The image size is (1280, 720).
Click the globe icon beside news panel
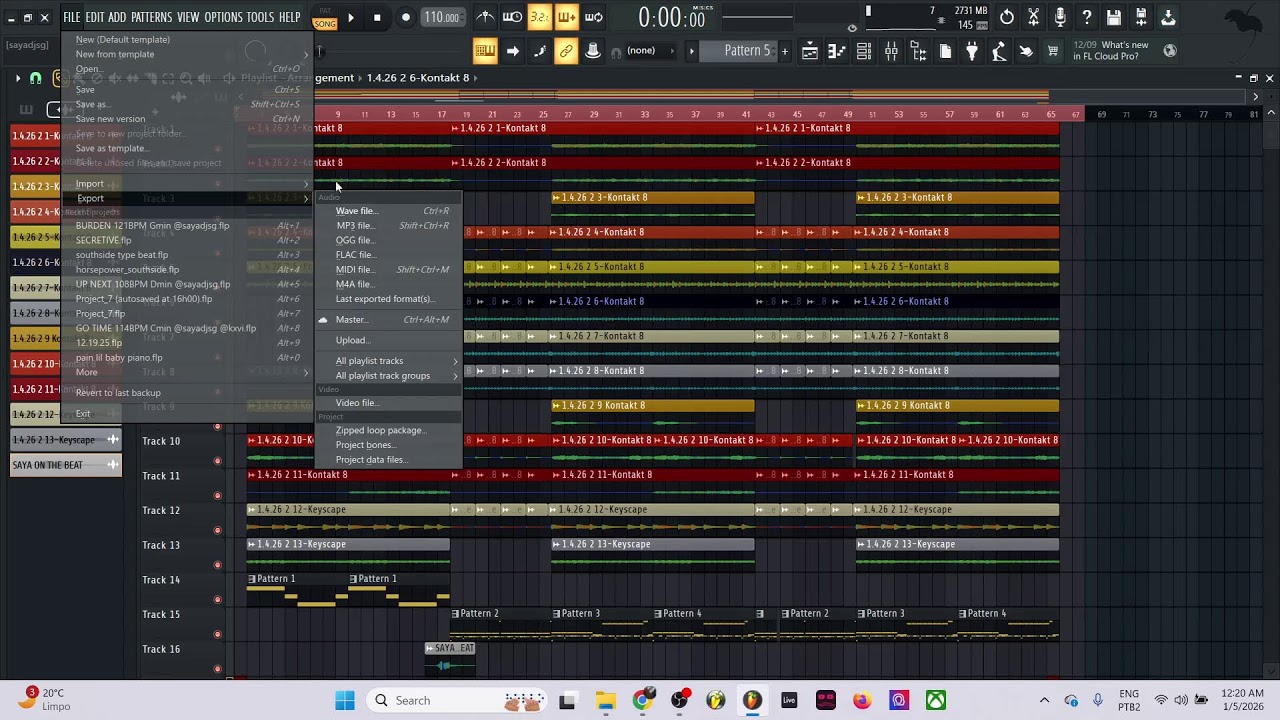[1170, 51]
